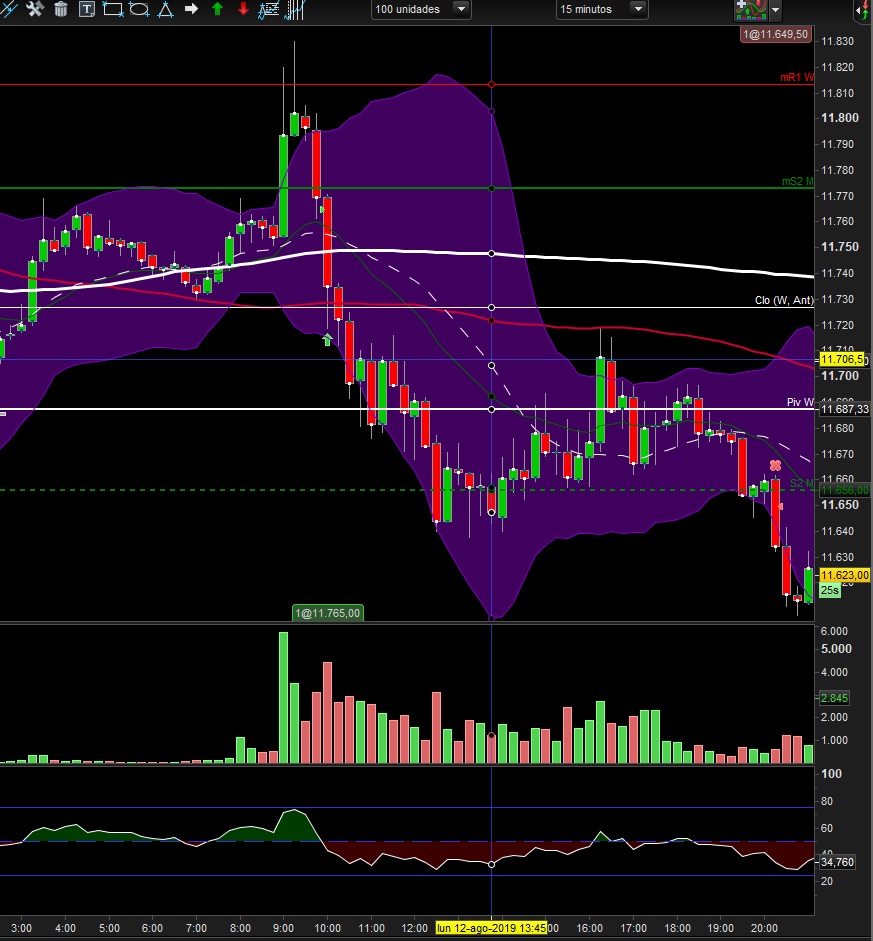Open the 15 minutos timeframe dropdown
This screenshot has height=941, width=873.
[x=602, y=9]
